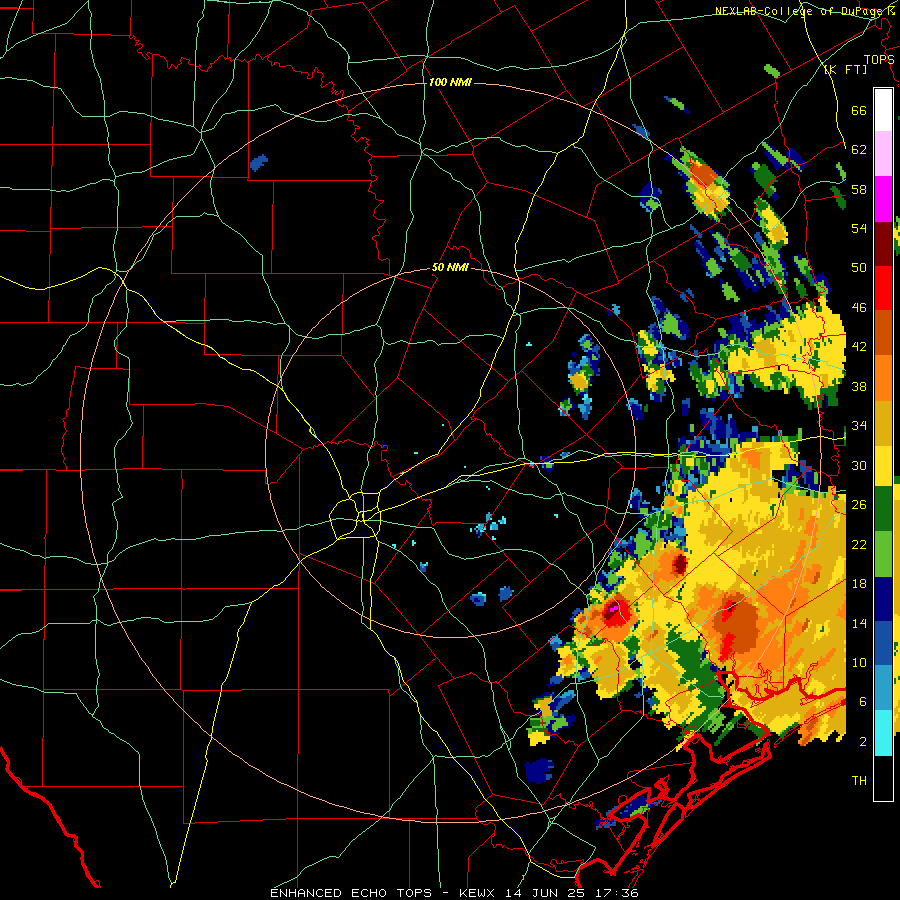
Task: Select the '26' legend value
Action: pyautogui.click(x=859, y=505)
